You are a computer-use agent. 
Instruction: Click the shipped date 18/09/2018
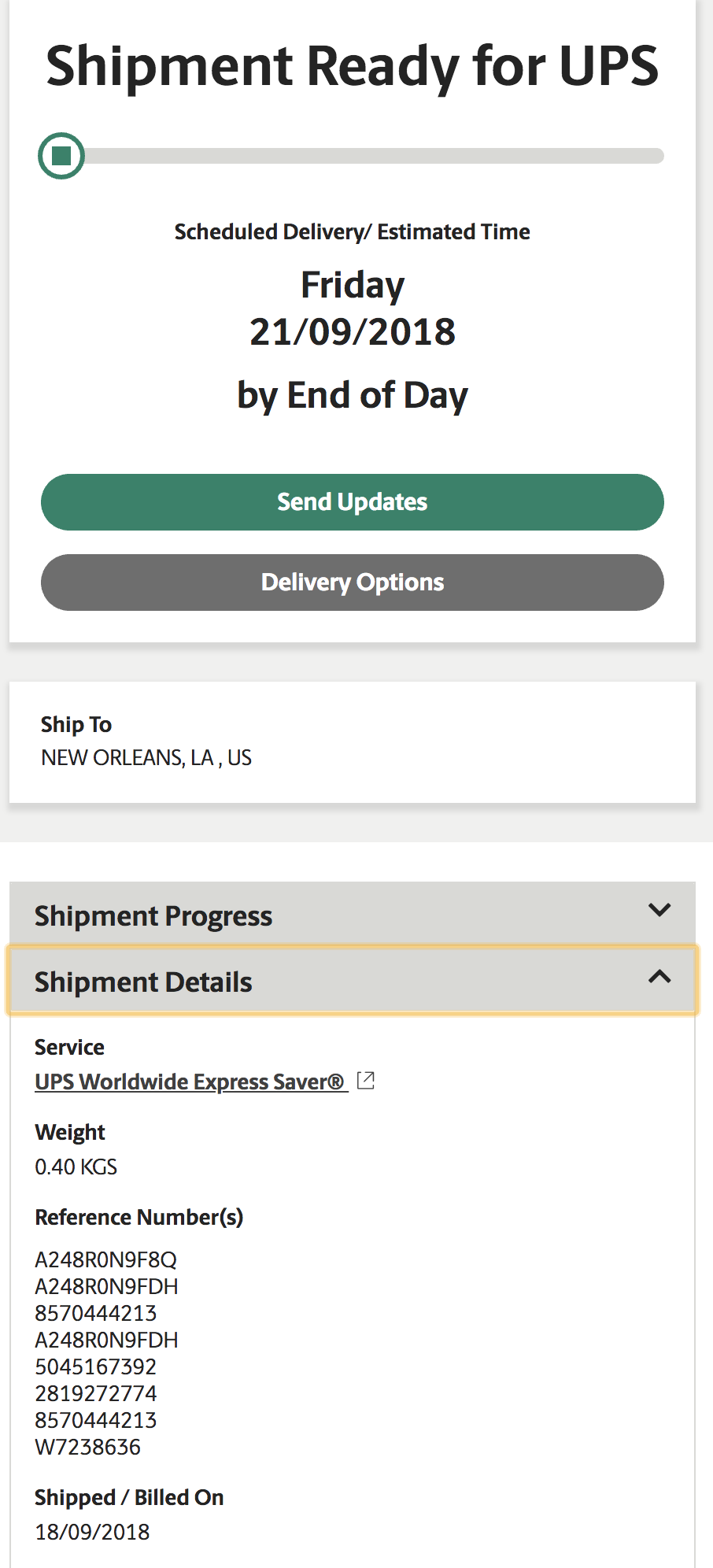tap(92, 1532)
